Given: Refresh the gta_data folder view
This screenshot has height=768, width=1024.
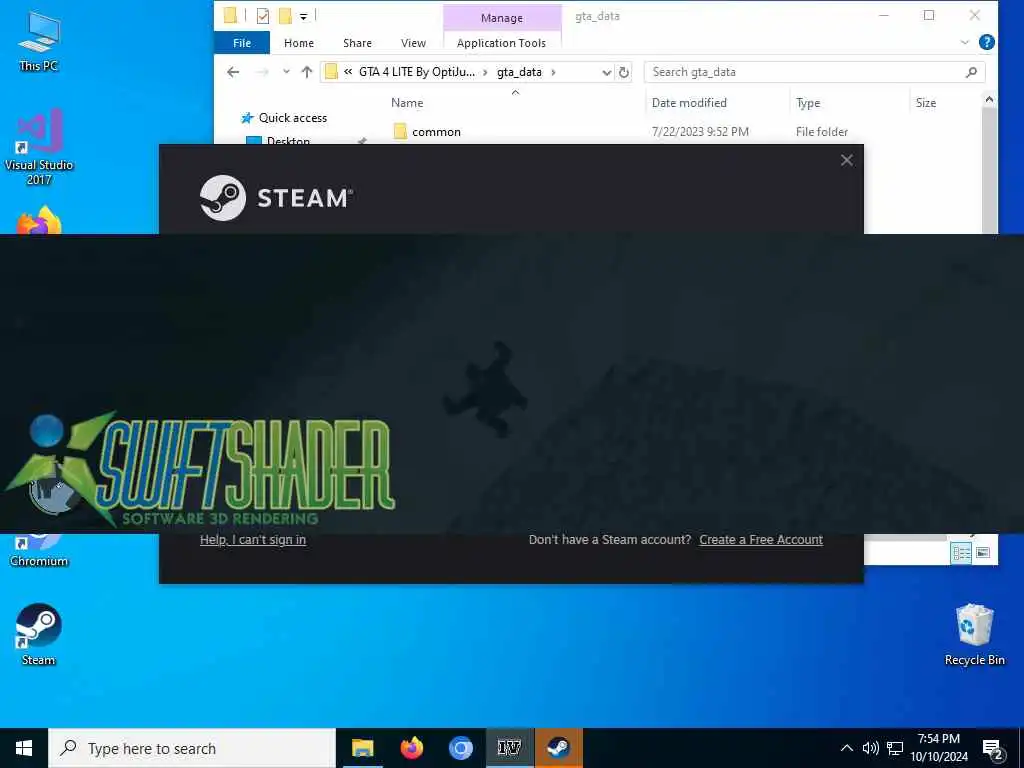Looking at the screenshot, I should coord(624,72).
